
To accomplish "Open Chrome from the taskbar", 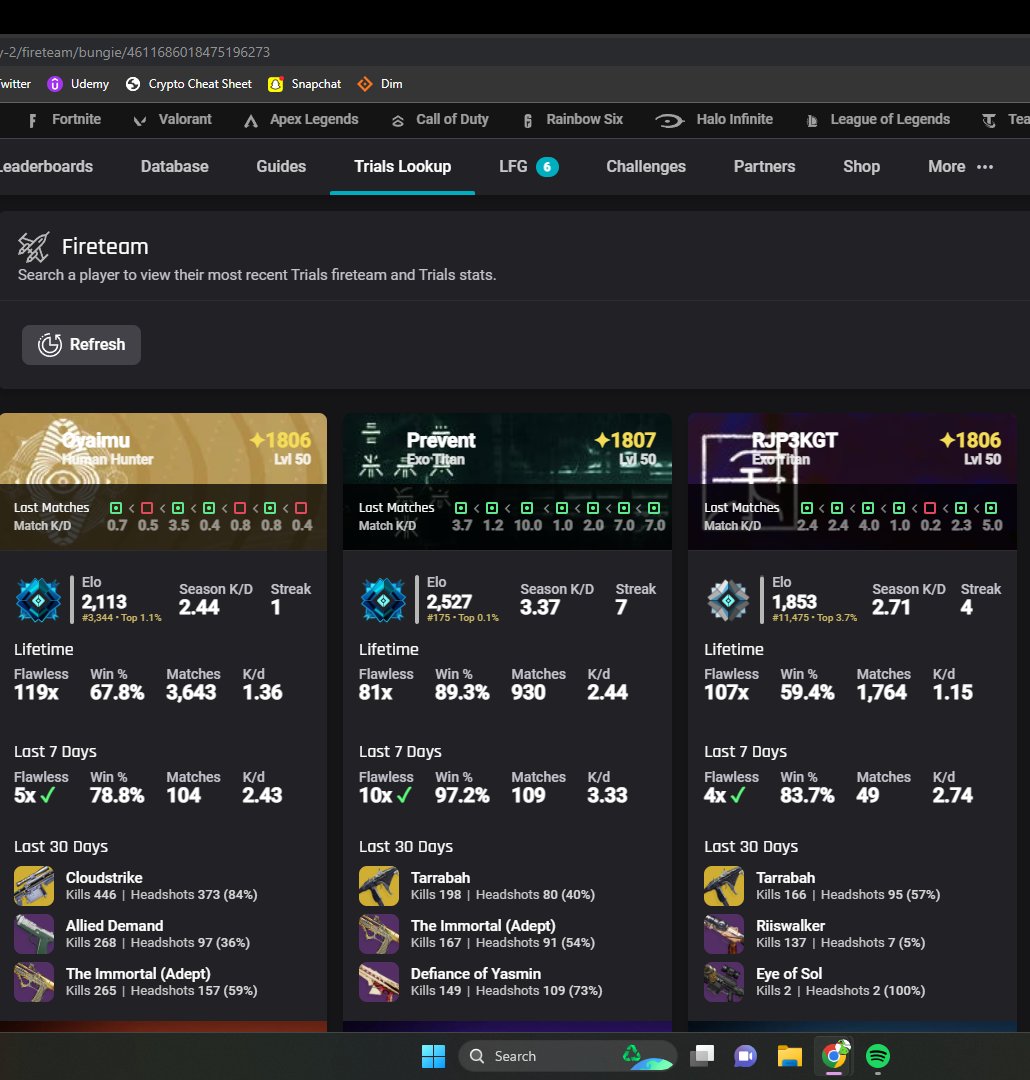I will pos(834,1055).
